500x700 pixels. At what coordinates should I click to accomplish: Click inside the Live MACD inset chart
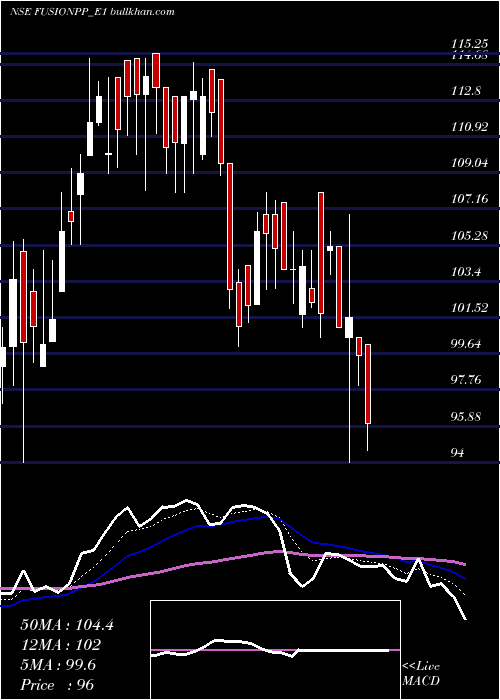pos(275,650)
